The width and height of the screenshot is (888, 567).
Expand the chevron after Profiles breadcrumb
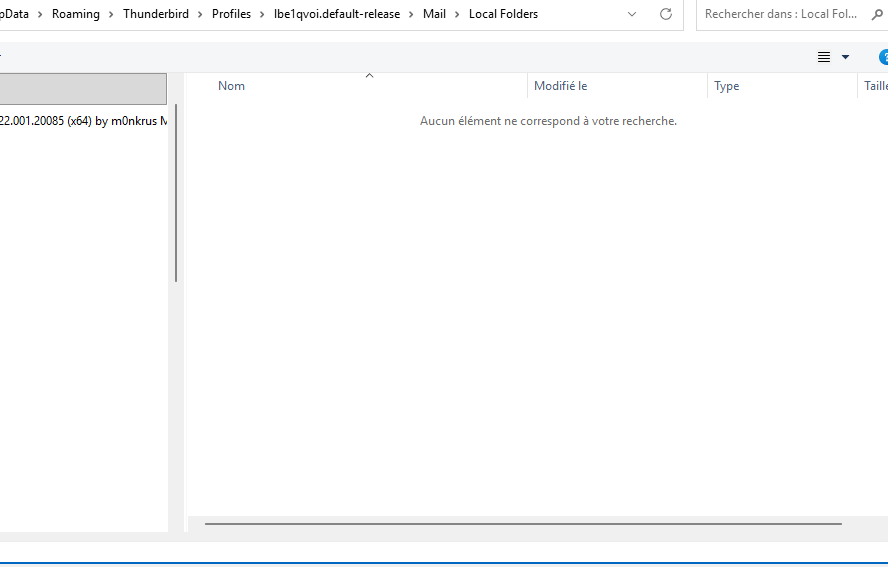(263, 14)
